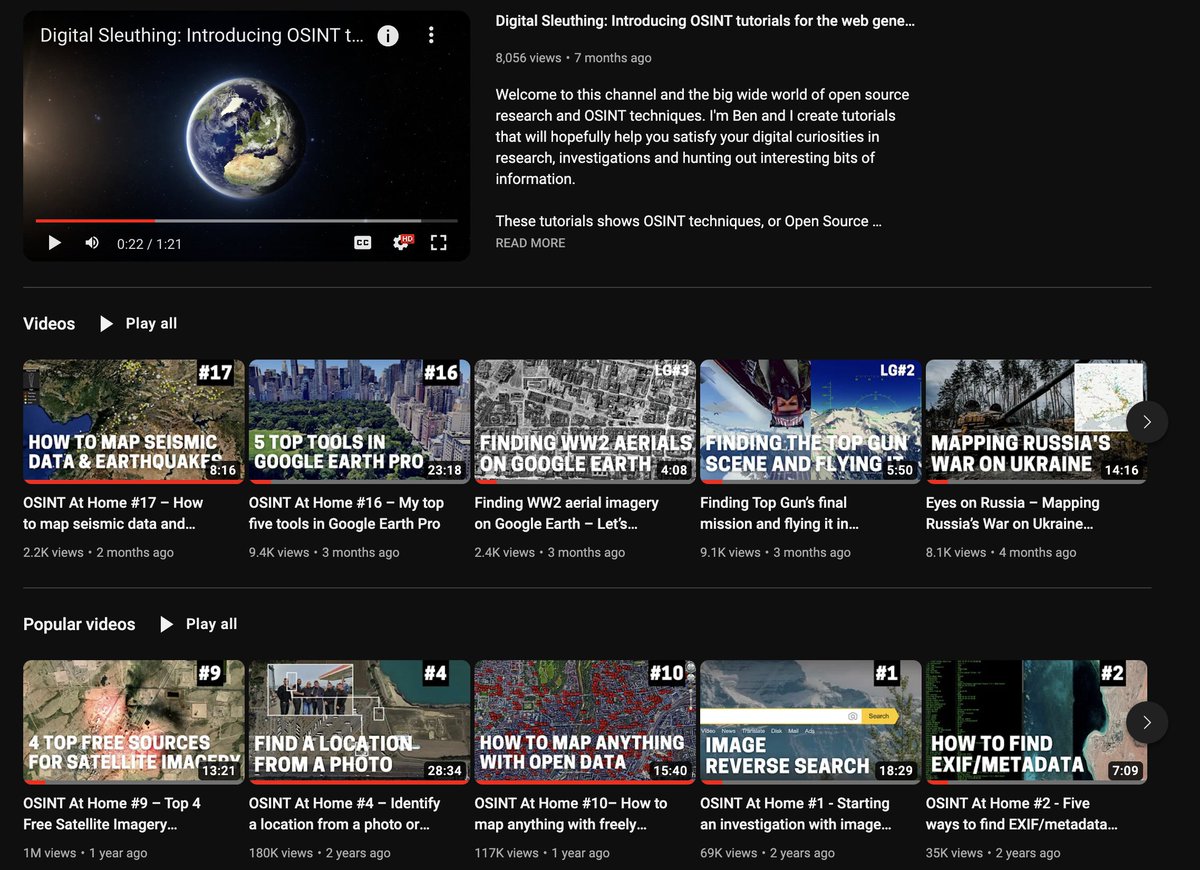Show next videos in Videos carousel

click(x=1147, y=422)
